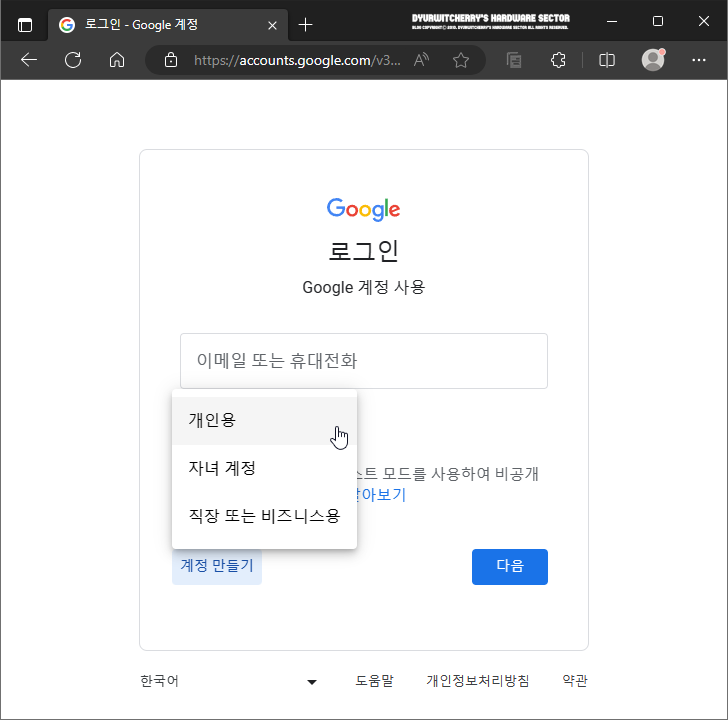The height and width of the screenshot is (720, 728).
Task: Open the Settings and more menu
Action: coord(699,60)
